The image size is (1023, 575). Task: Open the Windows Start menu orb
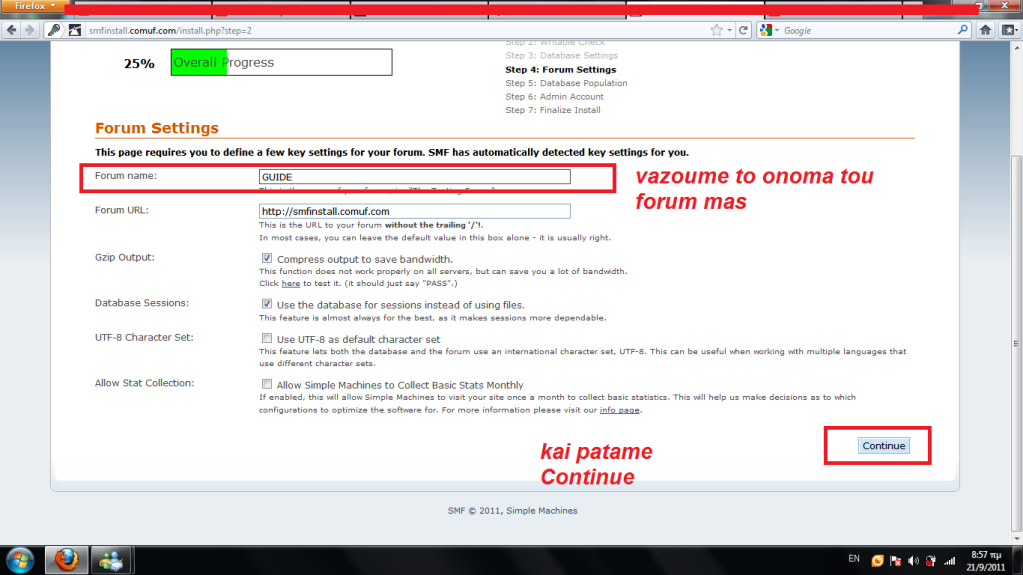tap(20, 558)
